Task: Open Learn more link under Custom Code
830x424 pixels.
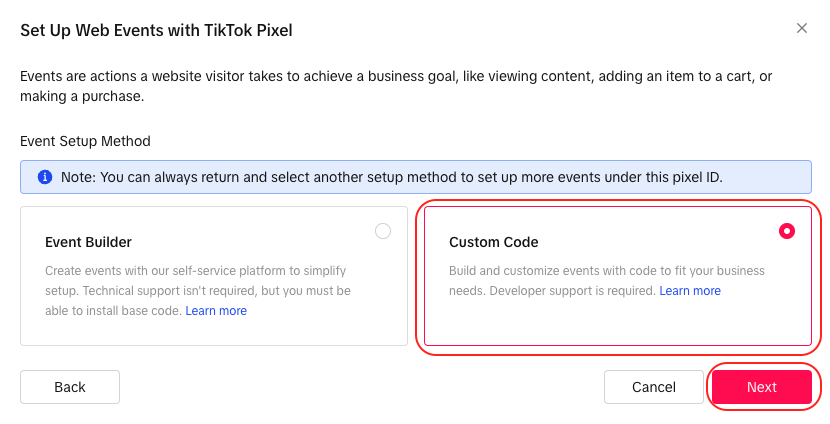Action: tap(690, 291)
